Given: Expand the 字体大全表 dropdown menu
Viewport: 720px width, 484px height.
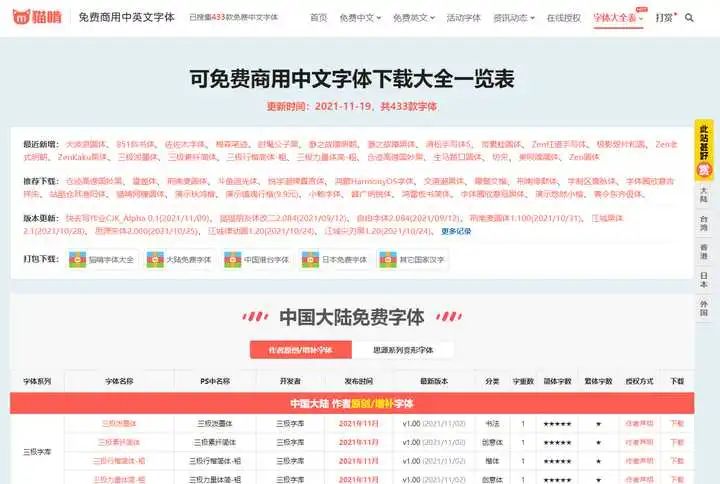Looking at the screenshot, I should click(x=618, y=18).
